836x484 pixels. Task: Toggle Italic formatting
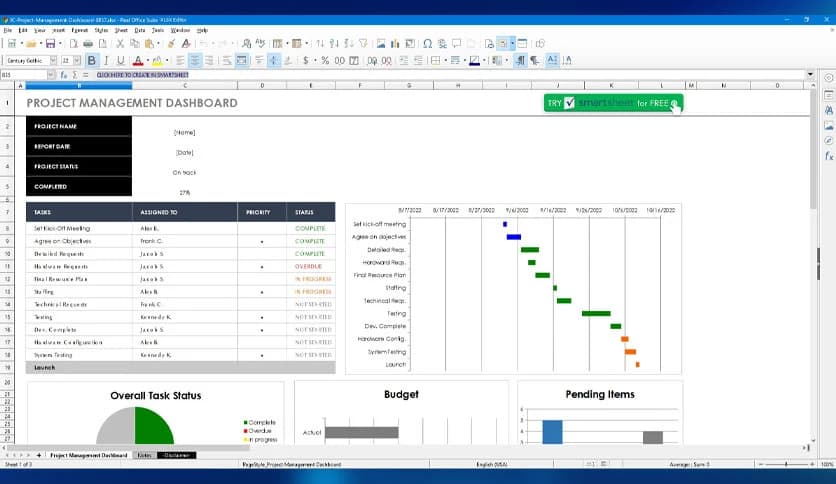[106, 61]
